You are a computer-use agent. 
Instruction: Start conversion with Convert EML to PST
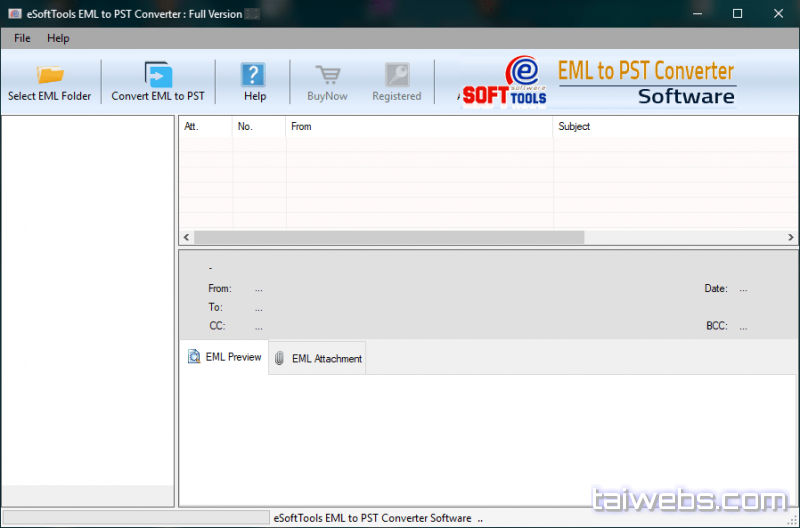(158, 75)
